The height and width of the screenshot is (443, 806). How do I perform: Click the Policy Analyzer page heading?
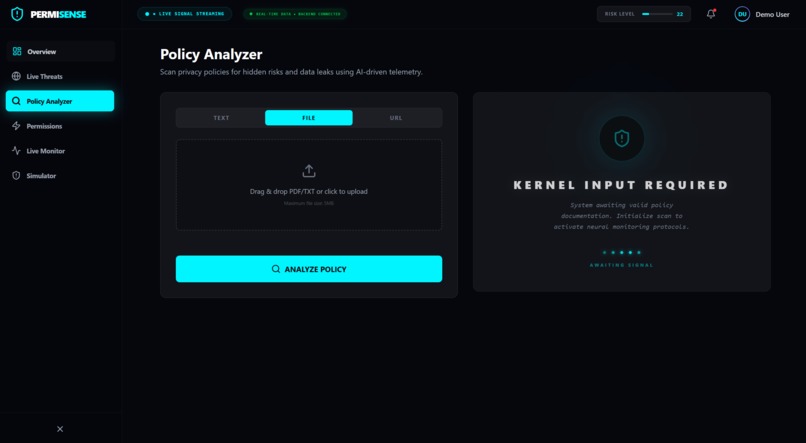click(x=211, y=54)
